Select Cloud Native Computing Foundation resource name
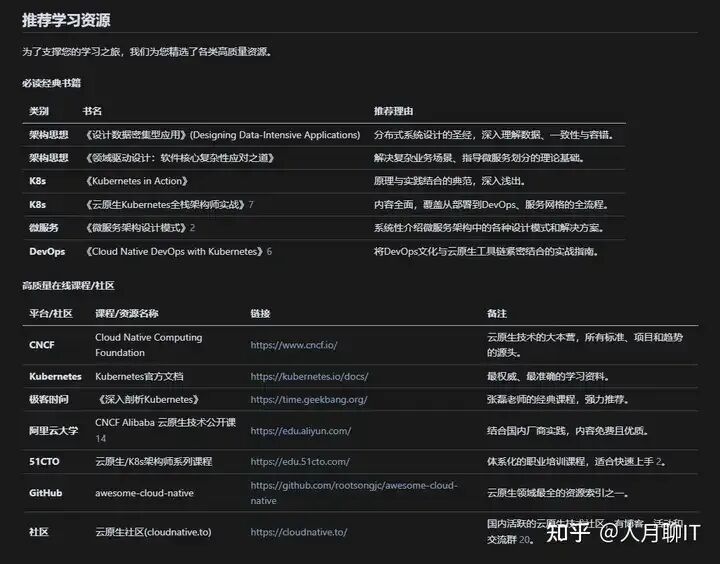Screen dimensions: 720x564 [149, 345]
